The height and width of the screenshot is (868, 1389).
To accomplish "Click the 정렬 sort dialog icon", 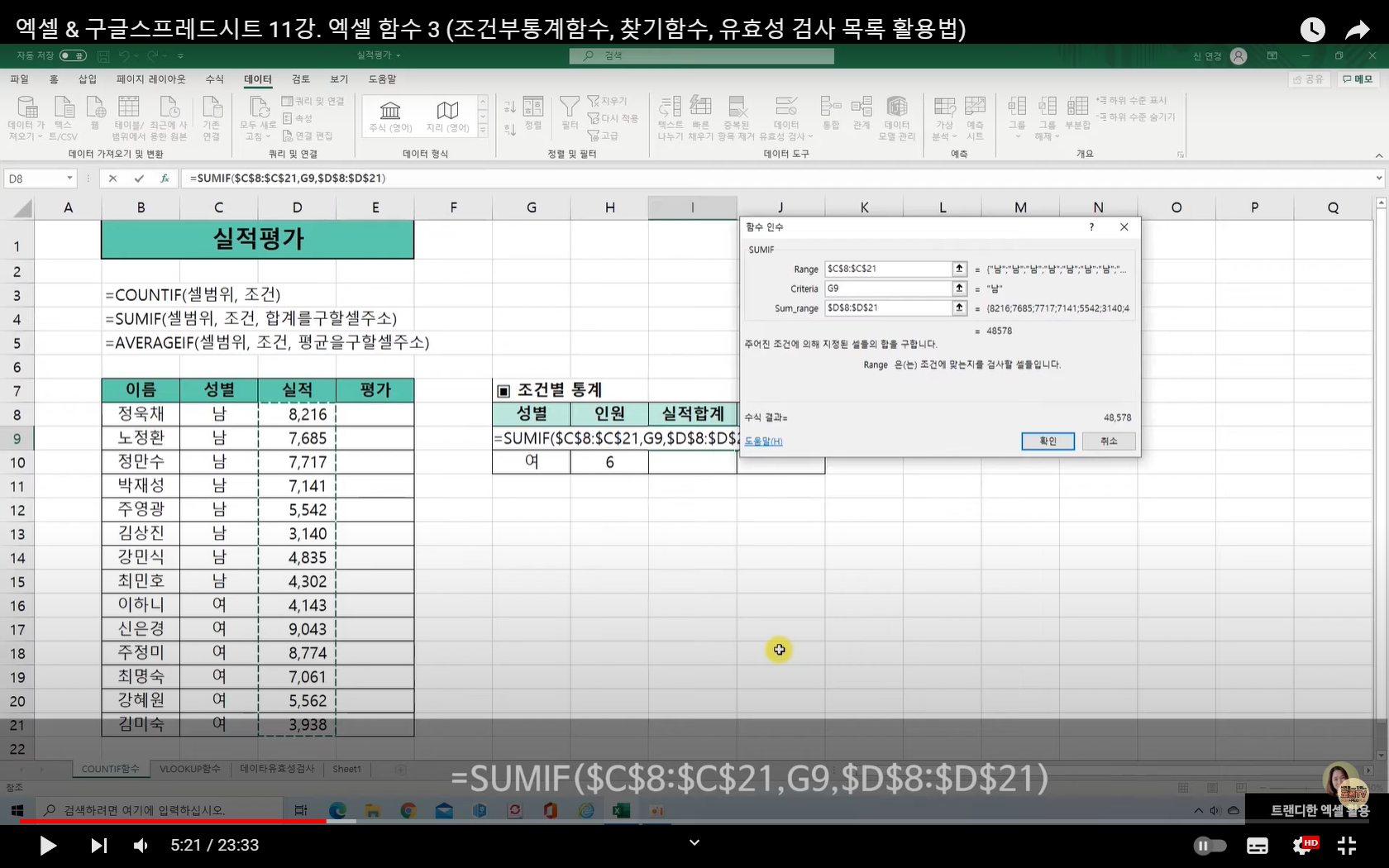I will coord(533,113).
